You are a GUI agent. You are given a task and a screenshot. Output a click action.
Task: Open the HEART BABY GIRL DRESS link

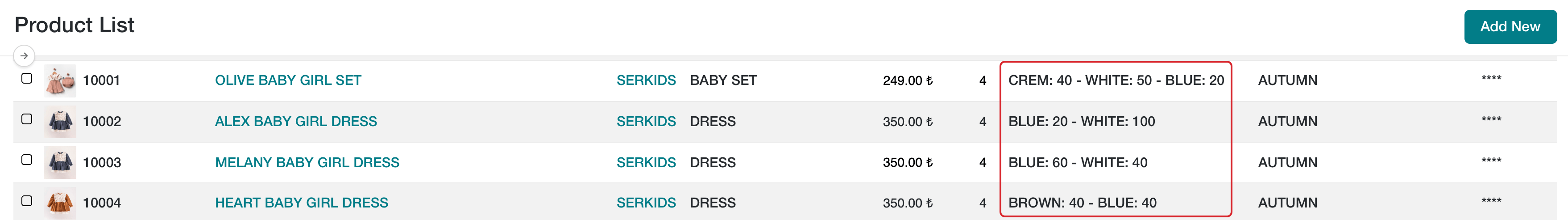[301, 203]
